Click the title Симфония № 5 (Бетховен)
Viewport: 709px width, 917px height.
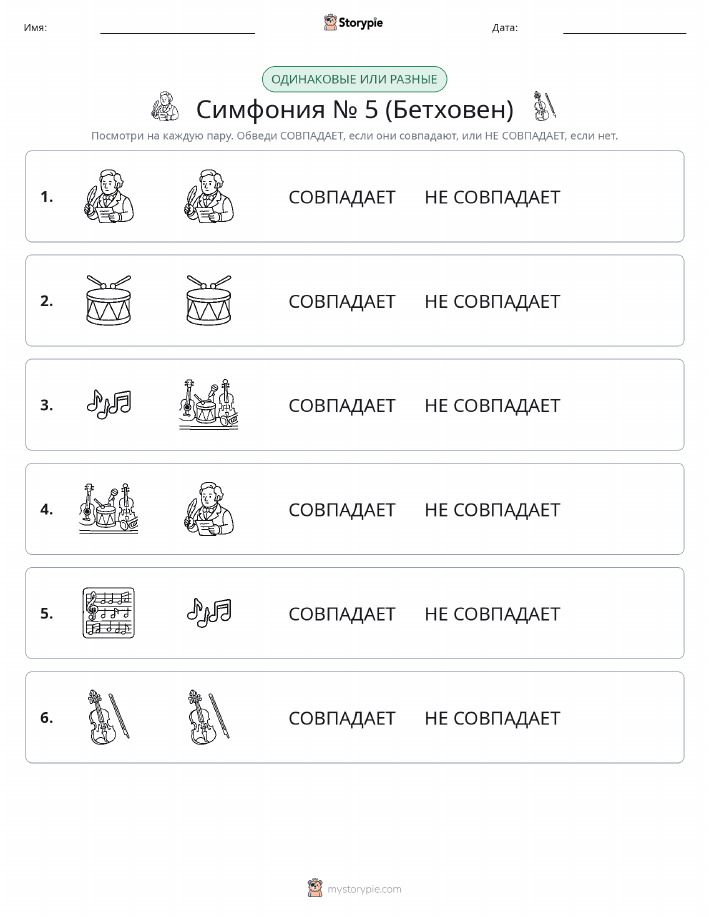pyautogui.click(x=354, y=109)
